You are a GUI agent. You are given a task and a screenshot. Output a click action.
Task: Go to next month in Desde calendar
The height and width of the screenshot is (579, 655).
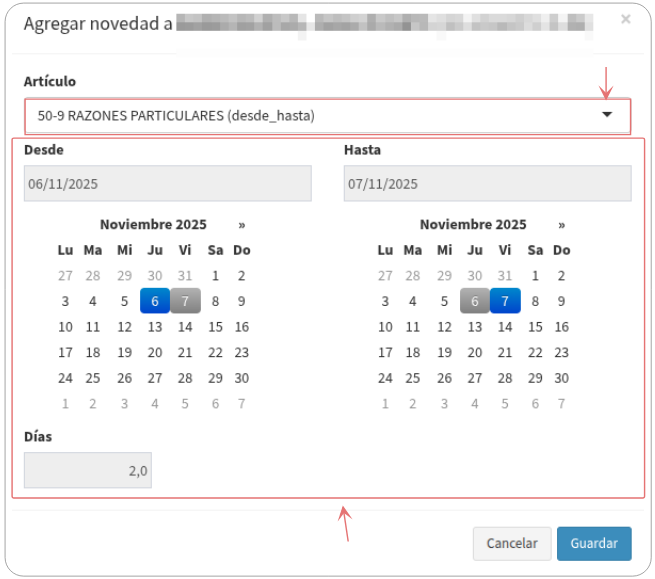pos(242,225)
